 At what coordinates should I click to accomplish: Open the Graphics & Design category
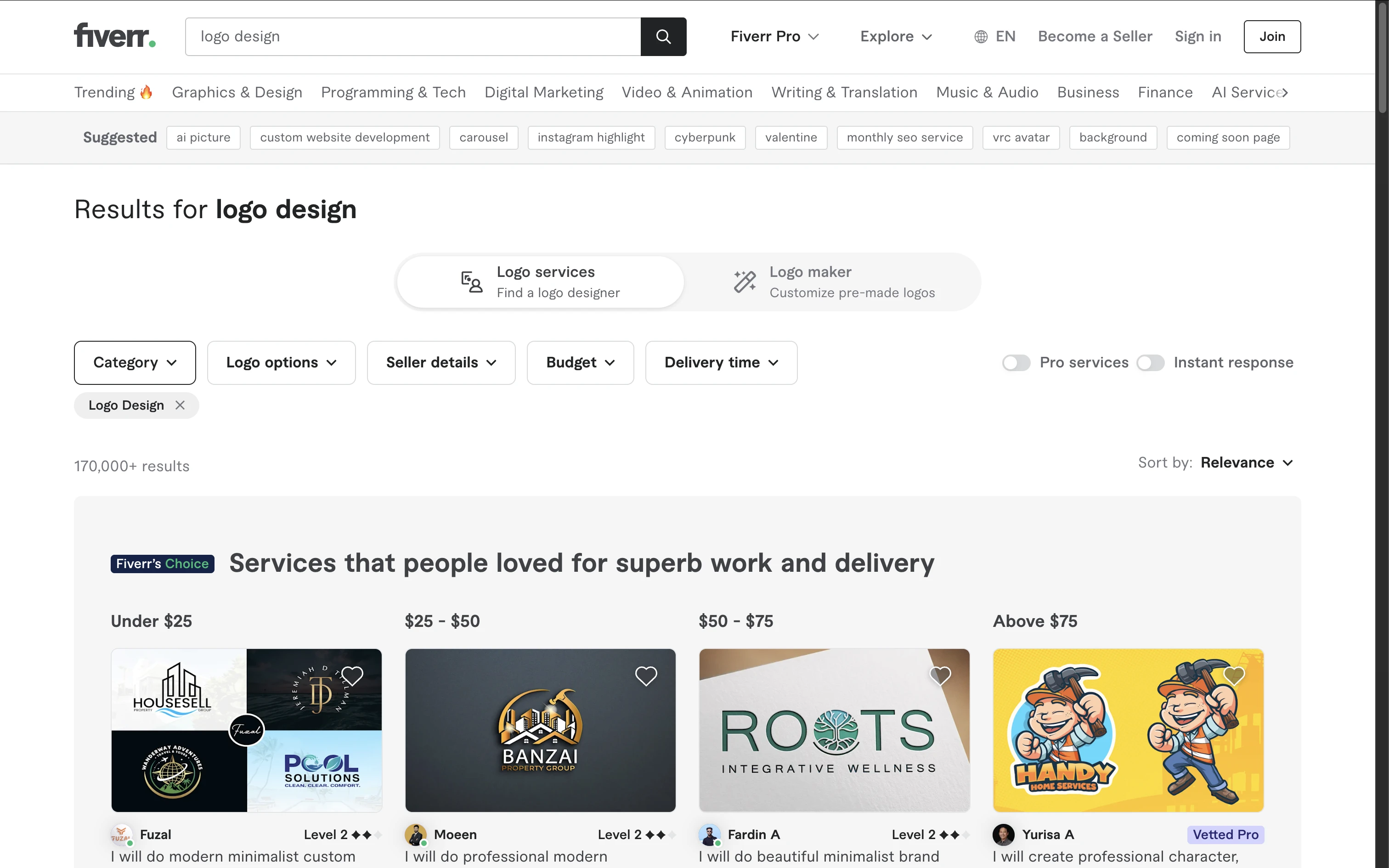coord(237,92)
